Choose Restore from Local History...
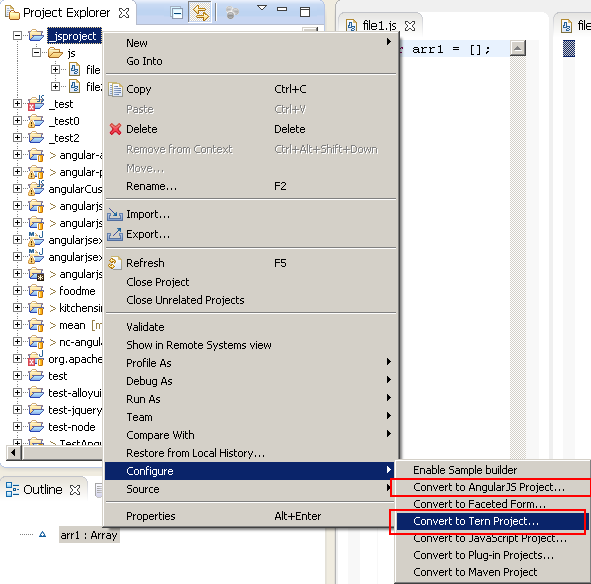 [250, 453]
